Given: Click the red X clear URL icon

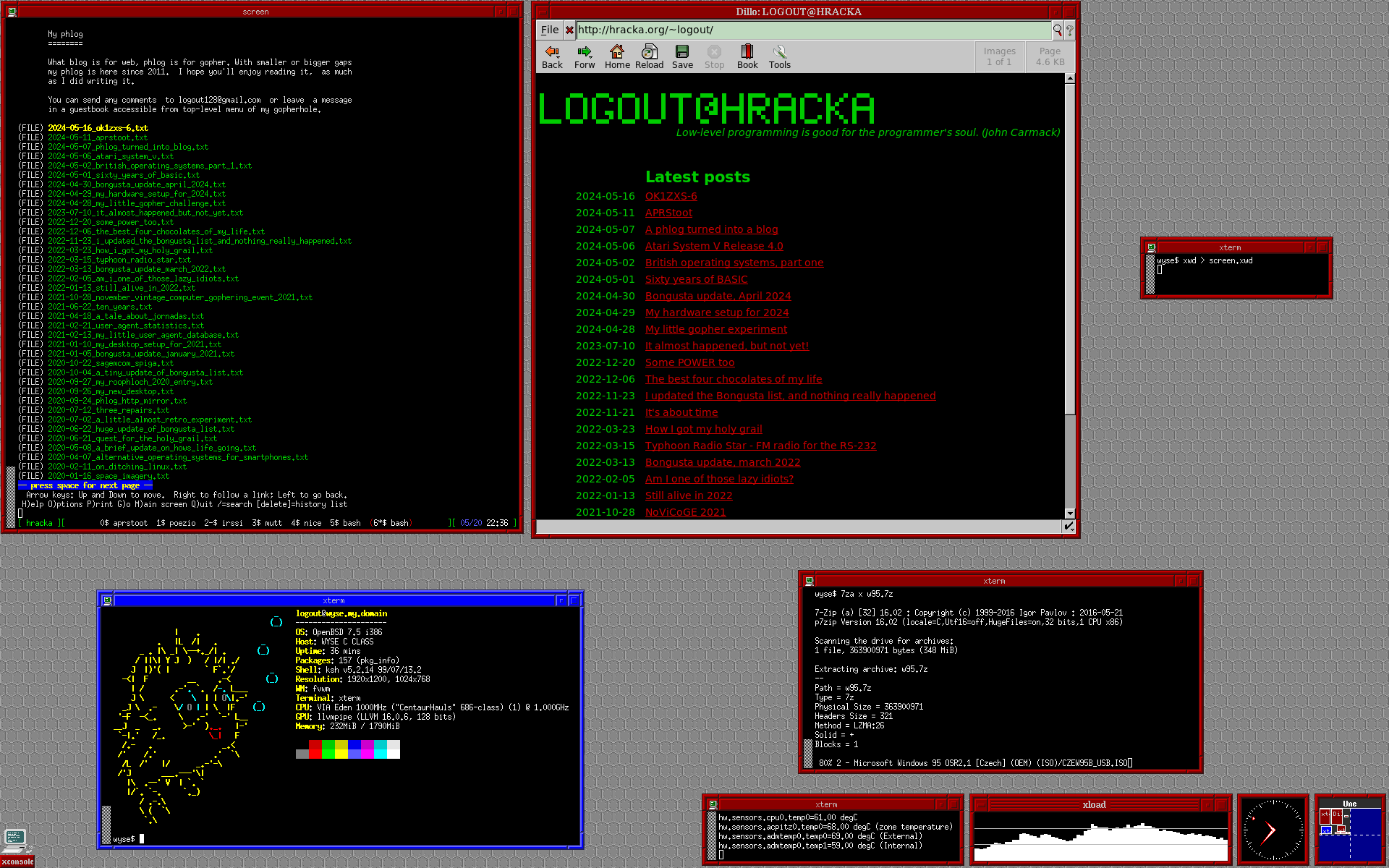Looking at the screenshot, I should tap(569, 30).
